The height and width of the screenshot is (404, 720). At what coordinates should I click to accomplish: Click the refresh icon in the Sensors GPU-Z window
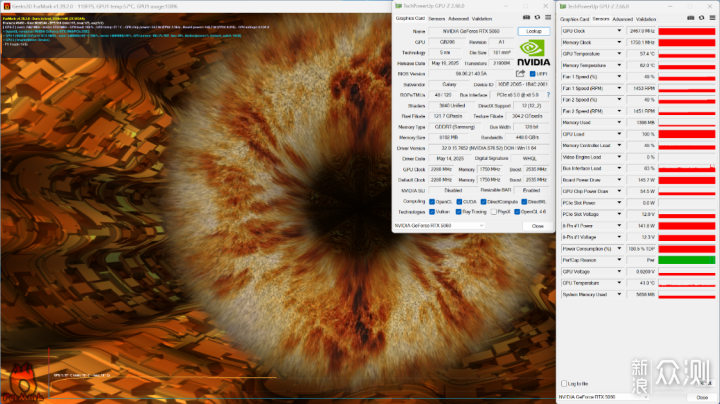(x=702, y=18)
